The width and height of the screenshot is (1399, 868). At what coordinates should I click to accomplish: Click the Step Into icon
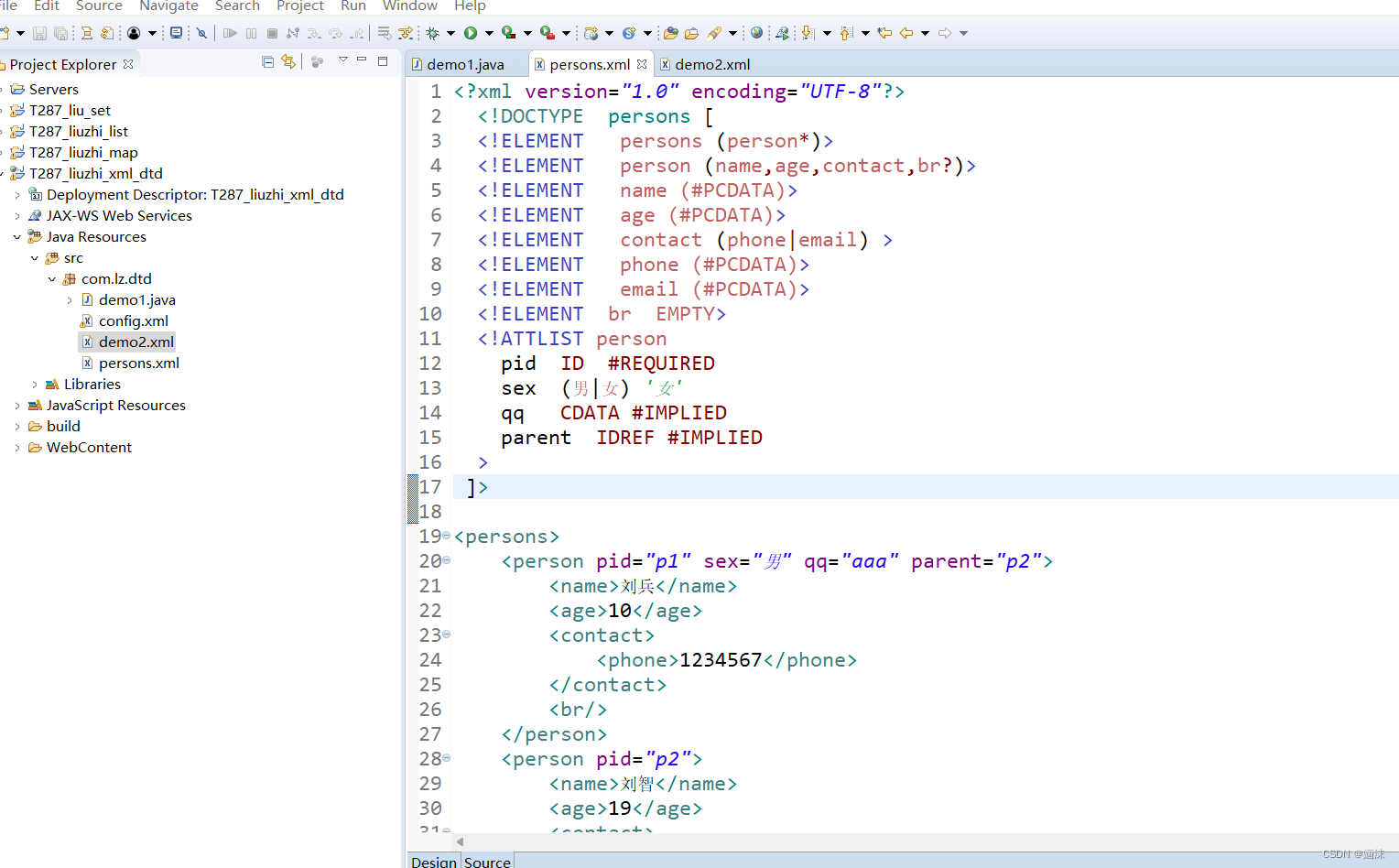coord(314,33)
